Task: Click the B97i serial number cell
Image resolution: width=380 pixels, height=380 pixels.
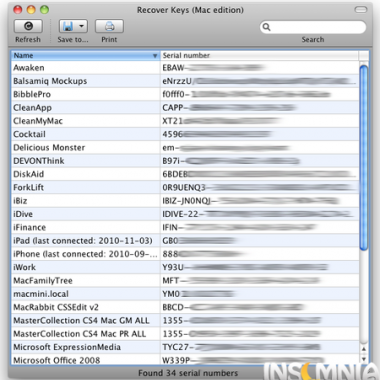Action: pos(259,161)
